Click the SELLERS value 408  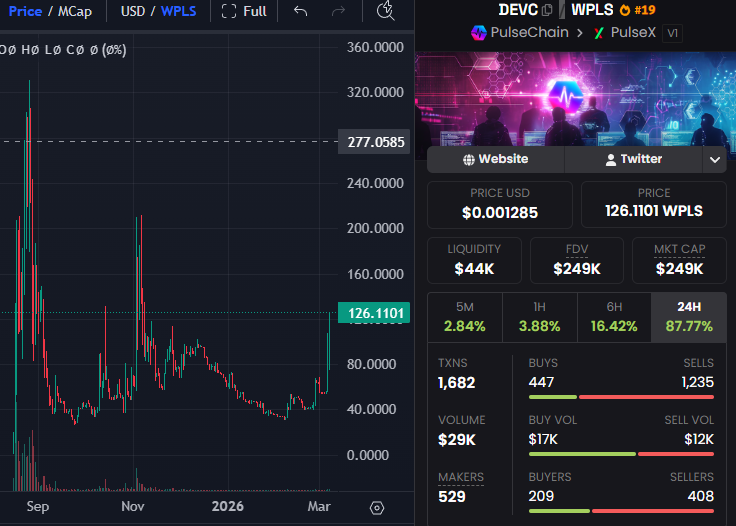coord(701,496)
